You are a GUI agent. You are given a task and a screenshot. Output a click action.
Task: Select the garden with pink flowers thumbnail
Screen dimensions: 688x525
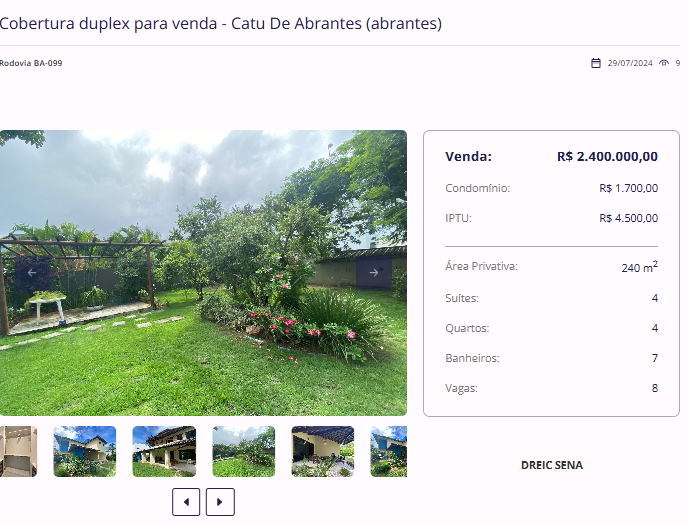244,451
